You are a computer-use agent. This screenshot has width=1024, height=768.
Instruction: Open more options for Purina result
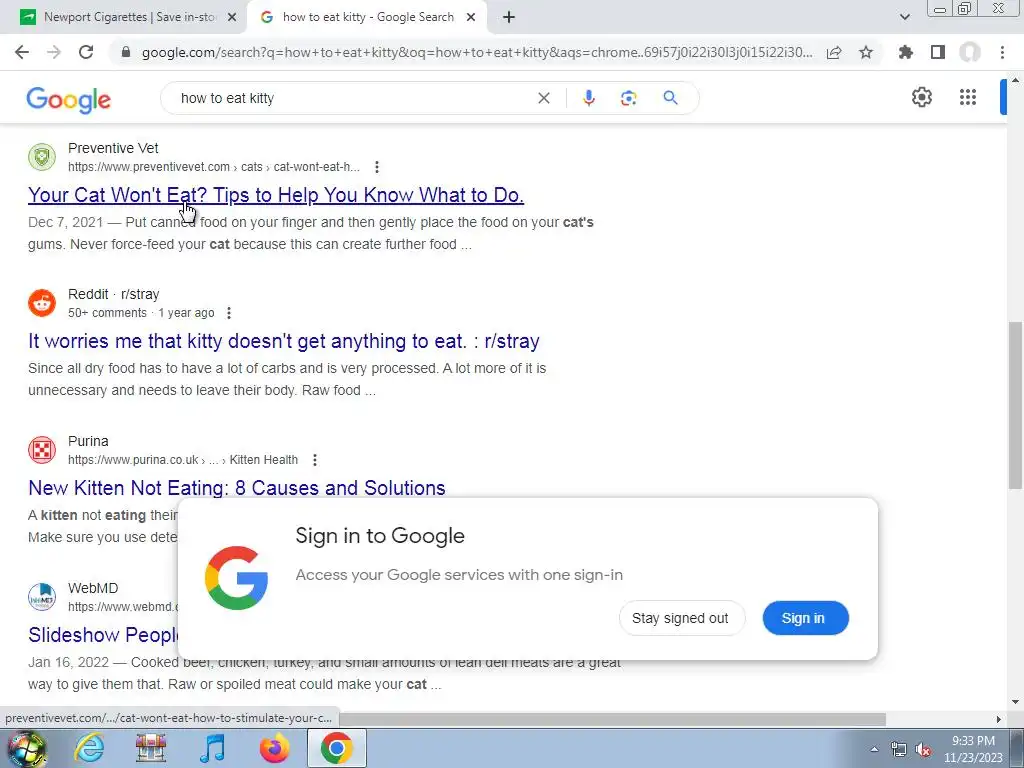[x=315, y=460]
